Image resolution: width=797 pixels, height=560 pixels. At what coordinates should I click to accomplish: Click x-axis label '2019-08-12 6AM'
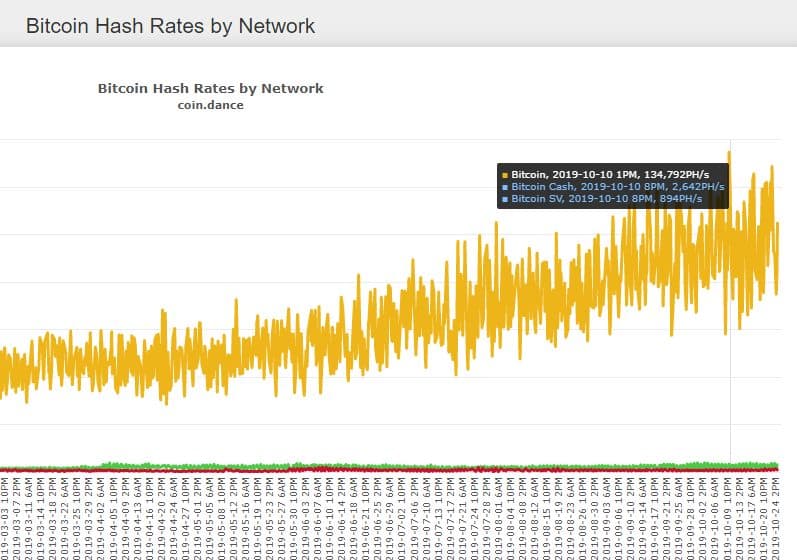pyautogui.click(x=535, y=518)
